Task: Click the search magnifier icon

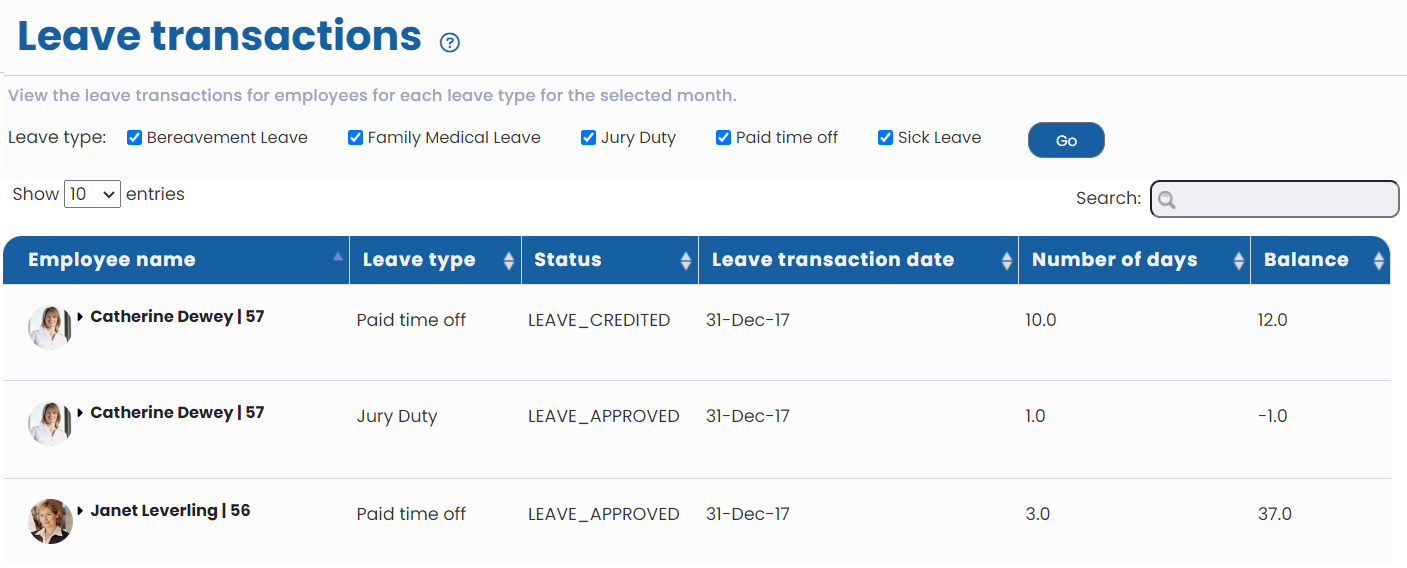Action: [x=1166, y=200]
